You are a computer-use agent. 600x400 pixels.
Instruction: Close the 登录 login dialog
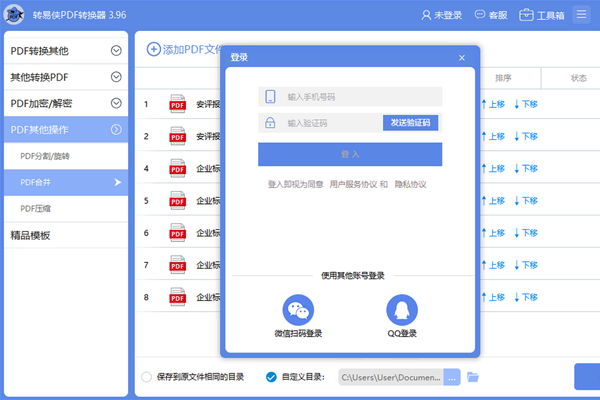pos(461,58)
